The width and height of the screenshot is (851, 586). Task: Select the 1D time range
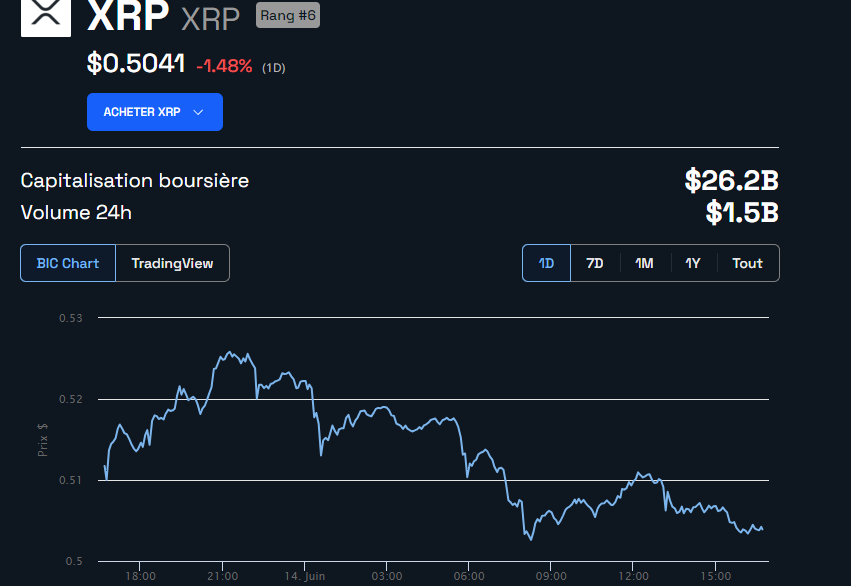(x=546, y=263)
